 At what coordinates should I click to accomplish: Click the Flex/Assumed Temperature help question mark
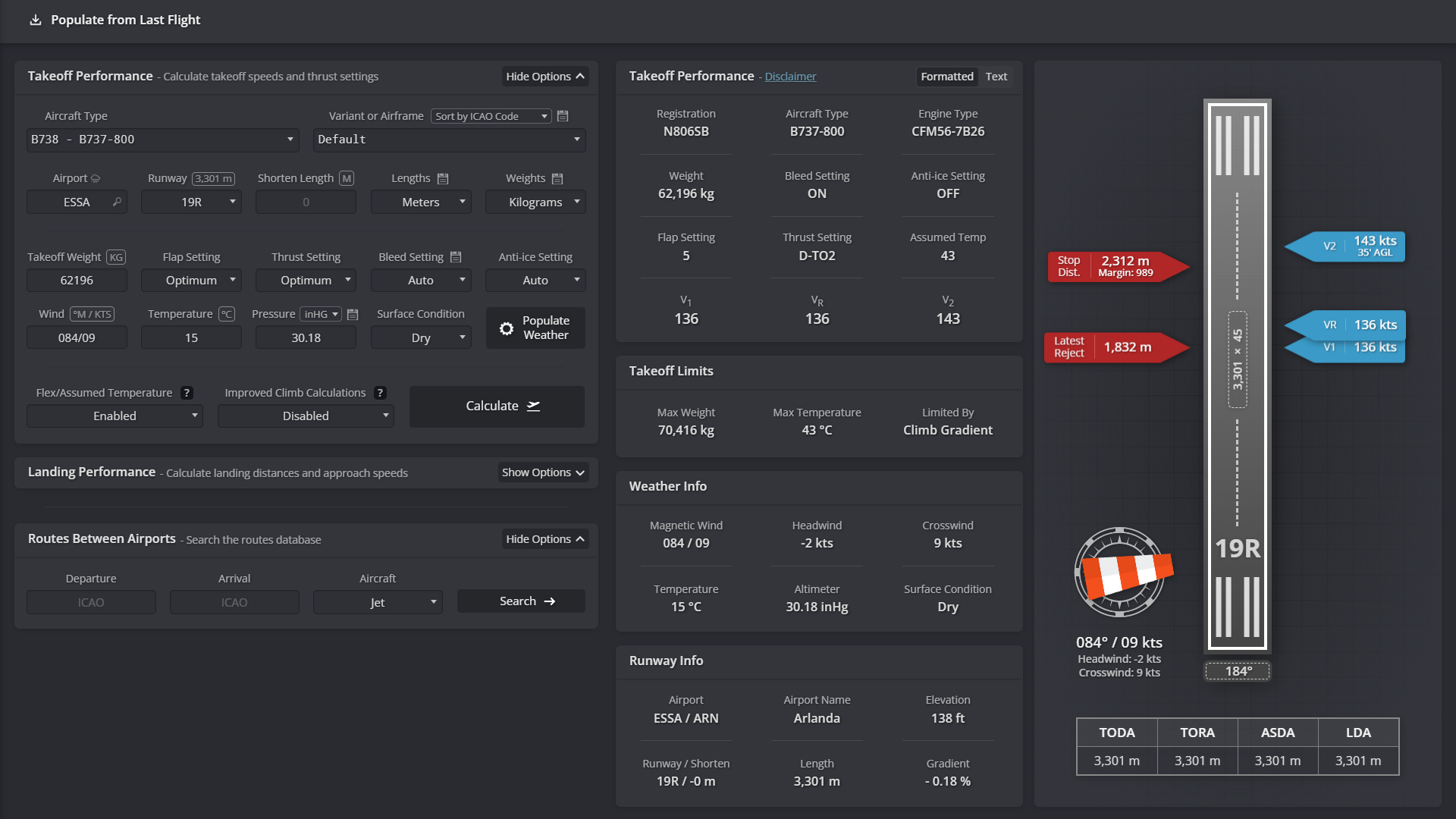click(187, 393)
